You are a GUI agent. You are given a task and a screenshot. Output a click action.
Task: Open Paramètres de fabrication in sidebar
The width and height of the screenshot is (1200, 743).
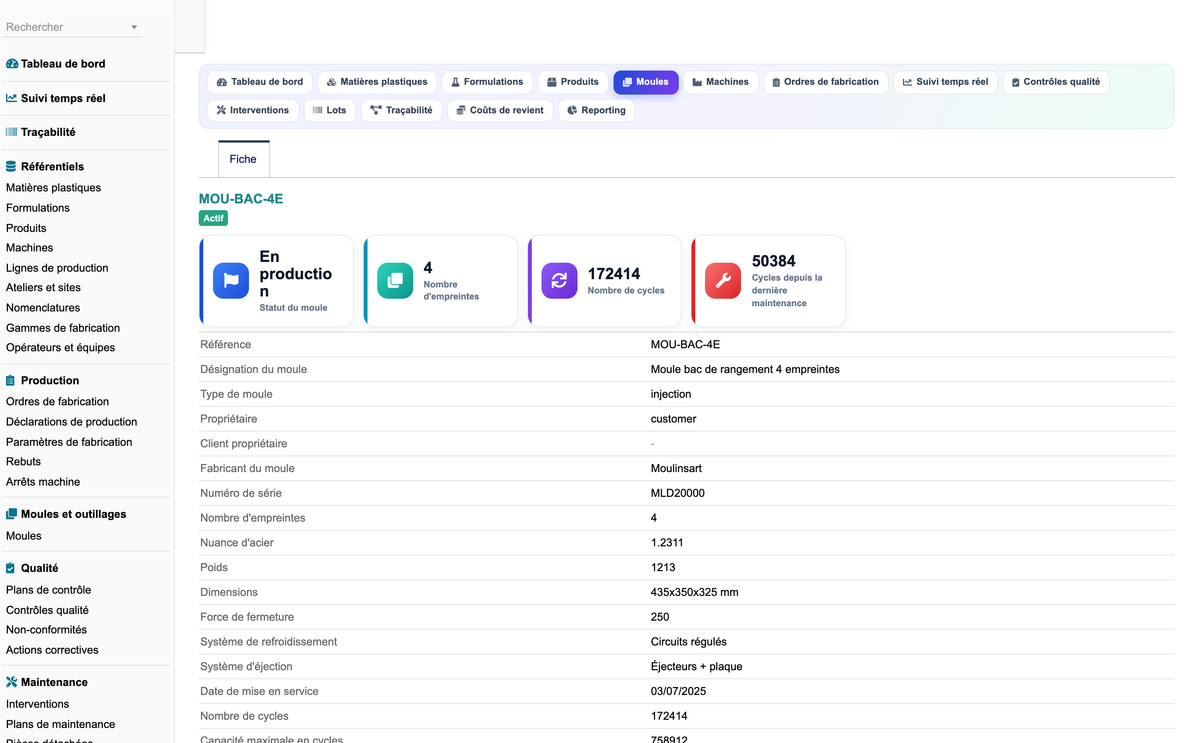click(69, 442)
